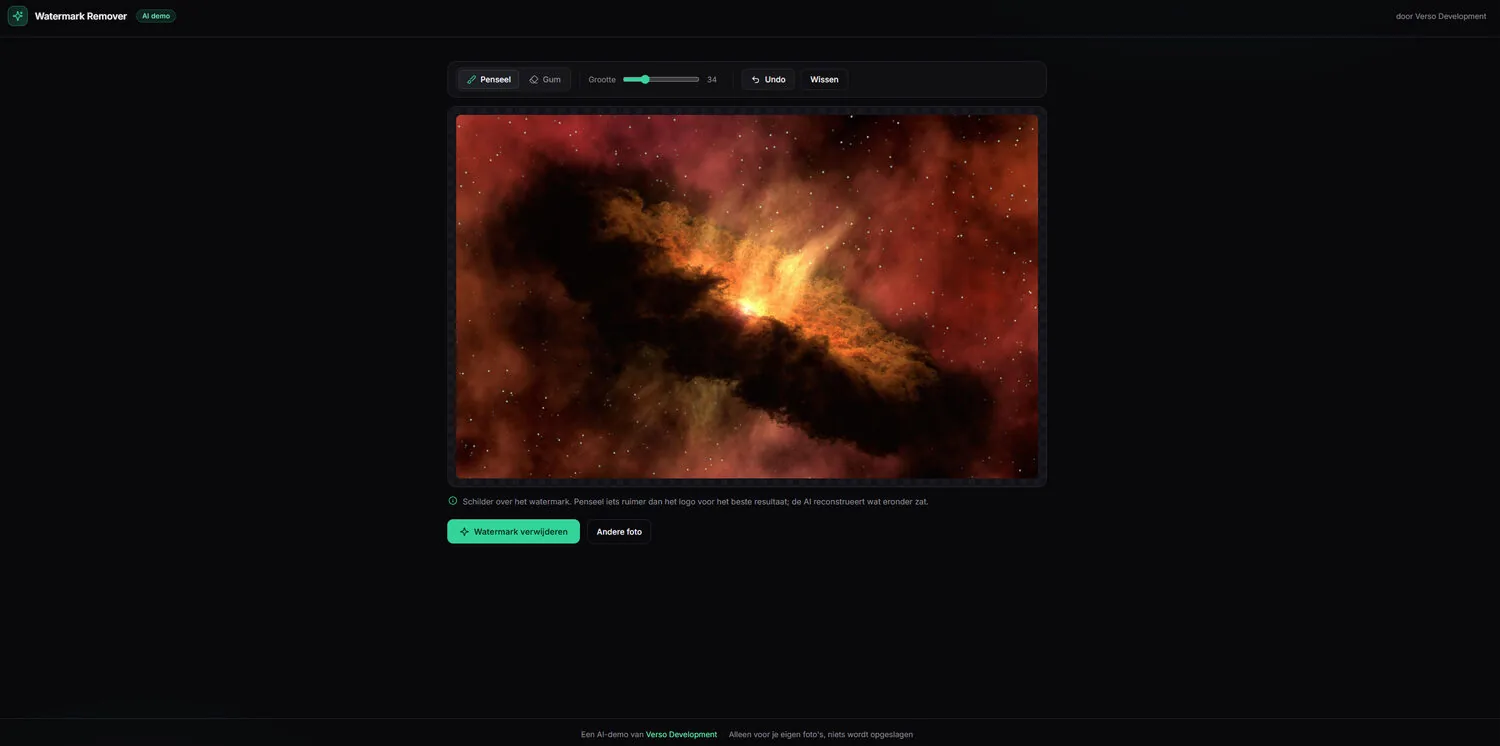Click the sparkle icon on Watermark verwijderen
Screen dimensions: 1500x746
click(x=464, y=532)
